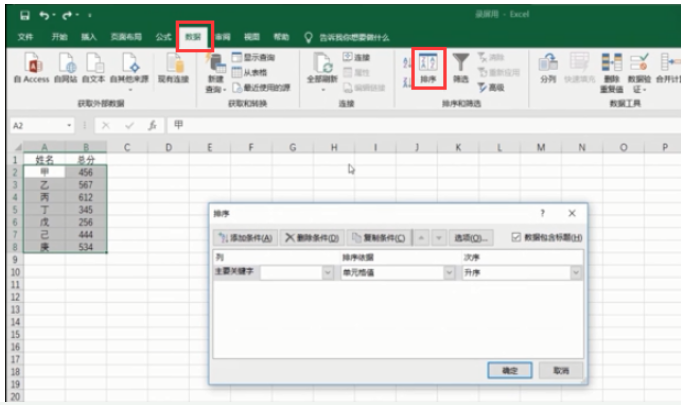This screenshot has height=405, width=681.
Task: Click 添加条件(A) add level button
Action: [x=245, y=238]
